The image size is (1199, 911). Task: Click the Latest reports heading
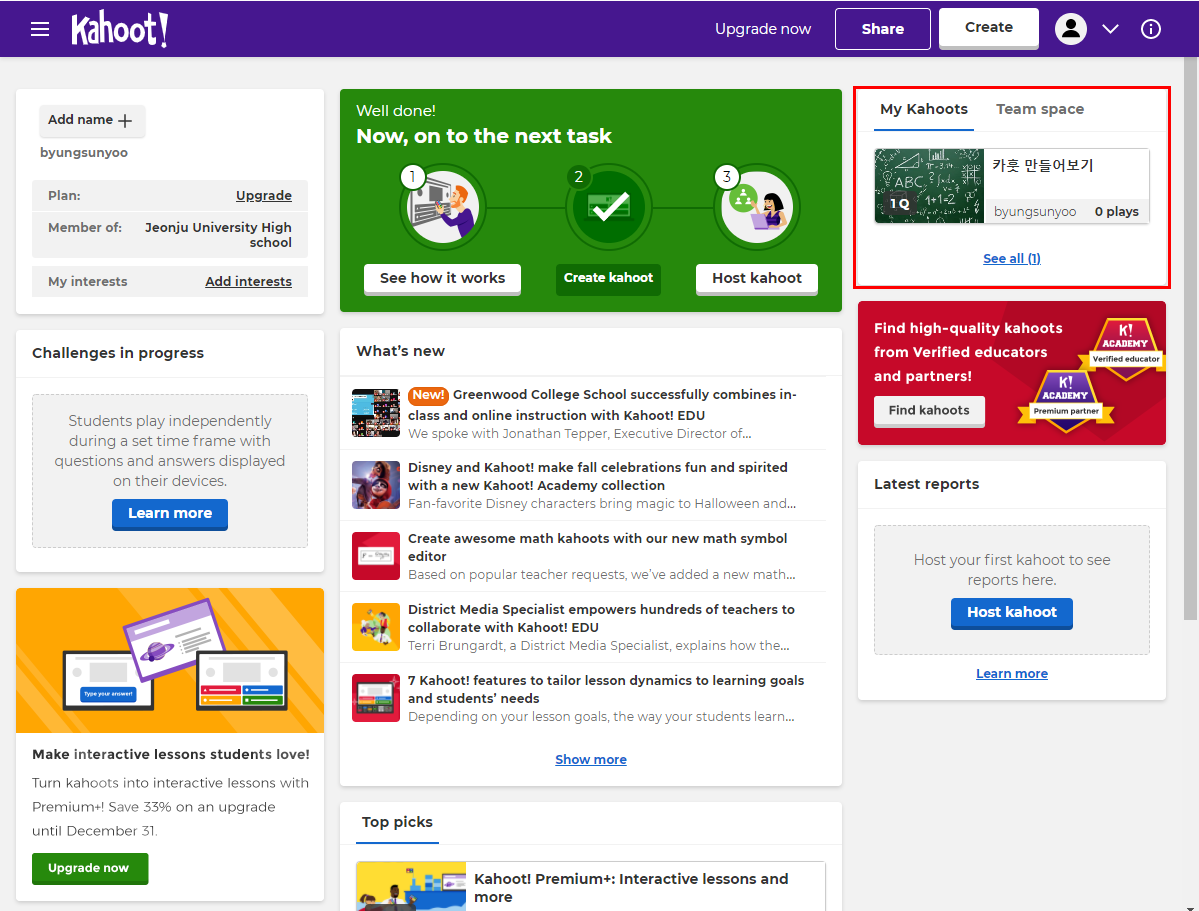click(x=927, y=484)
